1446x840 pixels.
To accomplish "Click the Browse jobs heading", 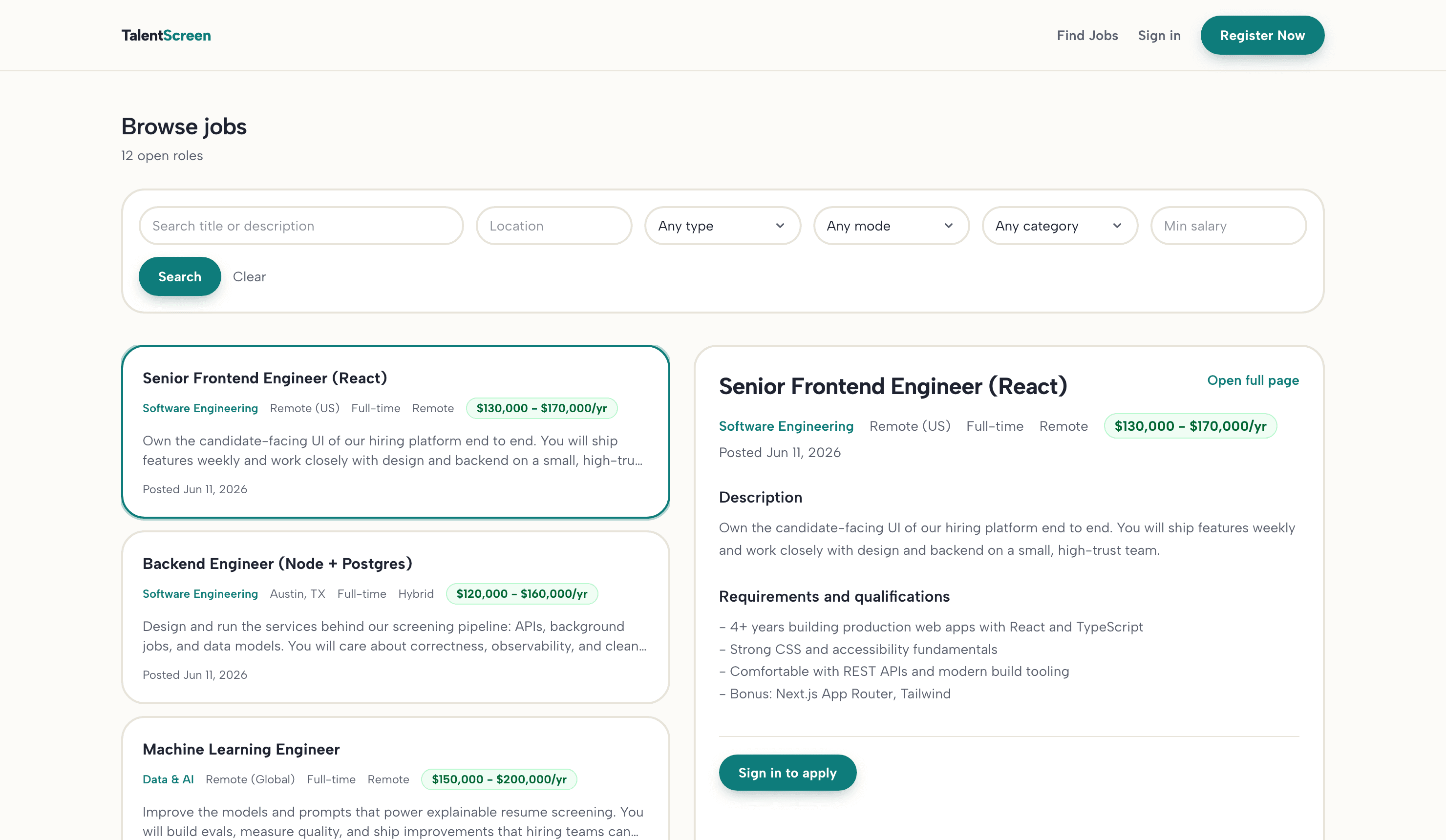I will point(184,127).
